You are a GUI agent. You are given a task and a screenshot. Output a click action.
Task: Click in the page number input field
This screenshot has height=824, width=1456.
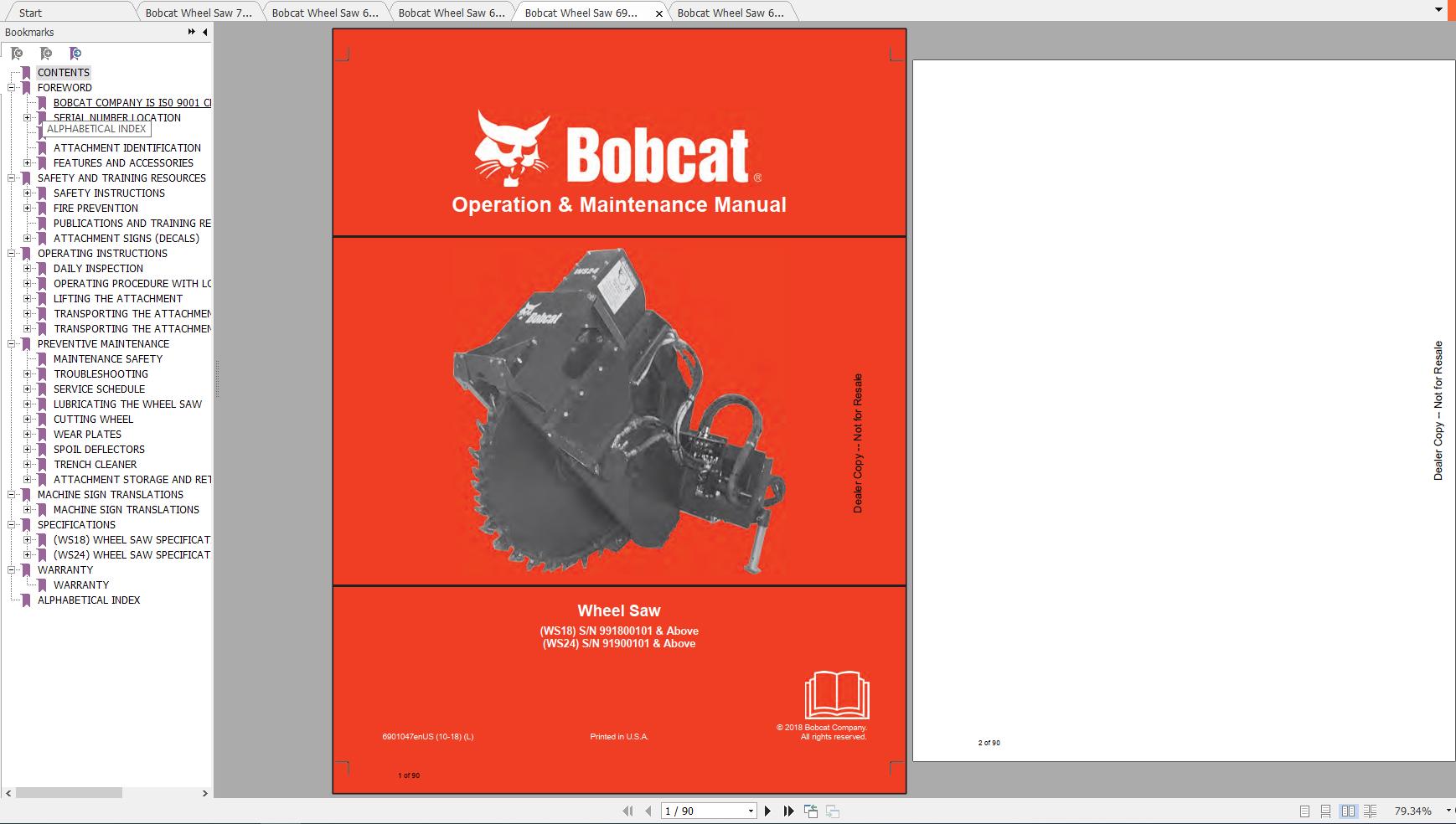tap(695, 811)
